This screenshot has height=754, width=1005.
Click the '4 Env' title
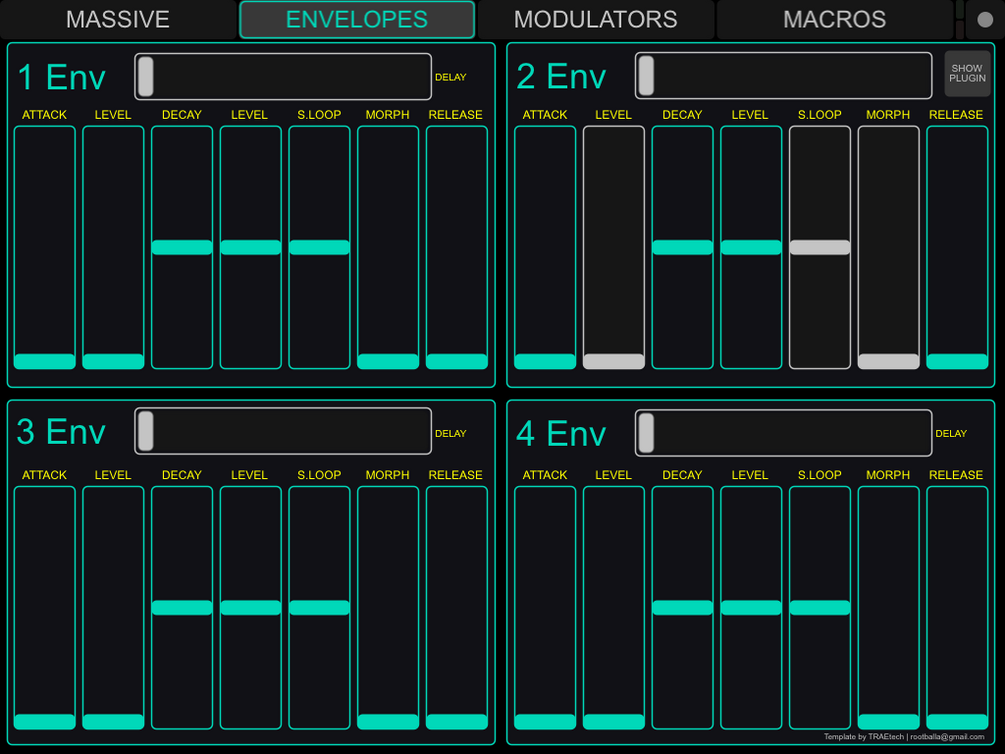coord(561,433)
